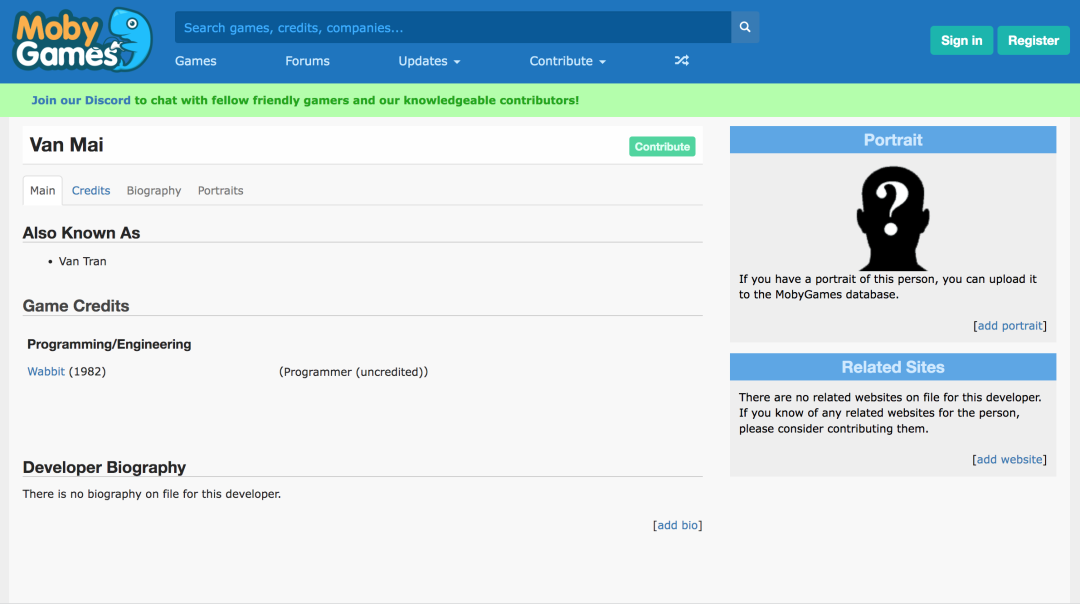Click the Van Tran alias text
The height and width of the screenshot is (604, 1080).
coord(83,261)
